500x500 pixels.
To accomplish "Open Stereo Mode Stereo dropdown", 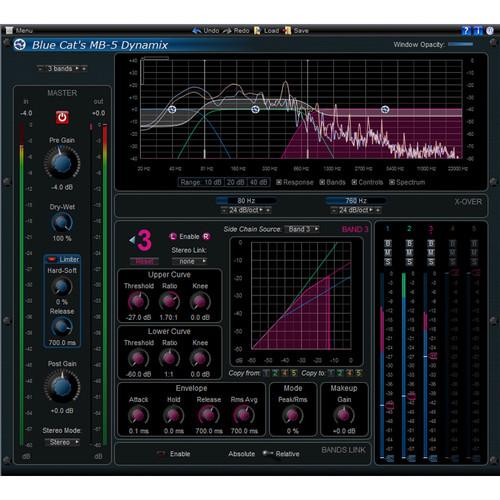I will (62, 442).
